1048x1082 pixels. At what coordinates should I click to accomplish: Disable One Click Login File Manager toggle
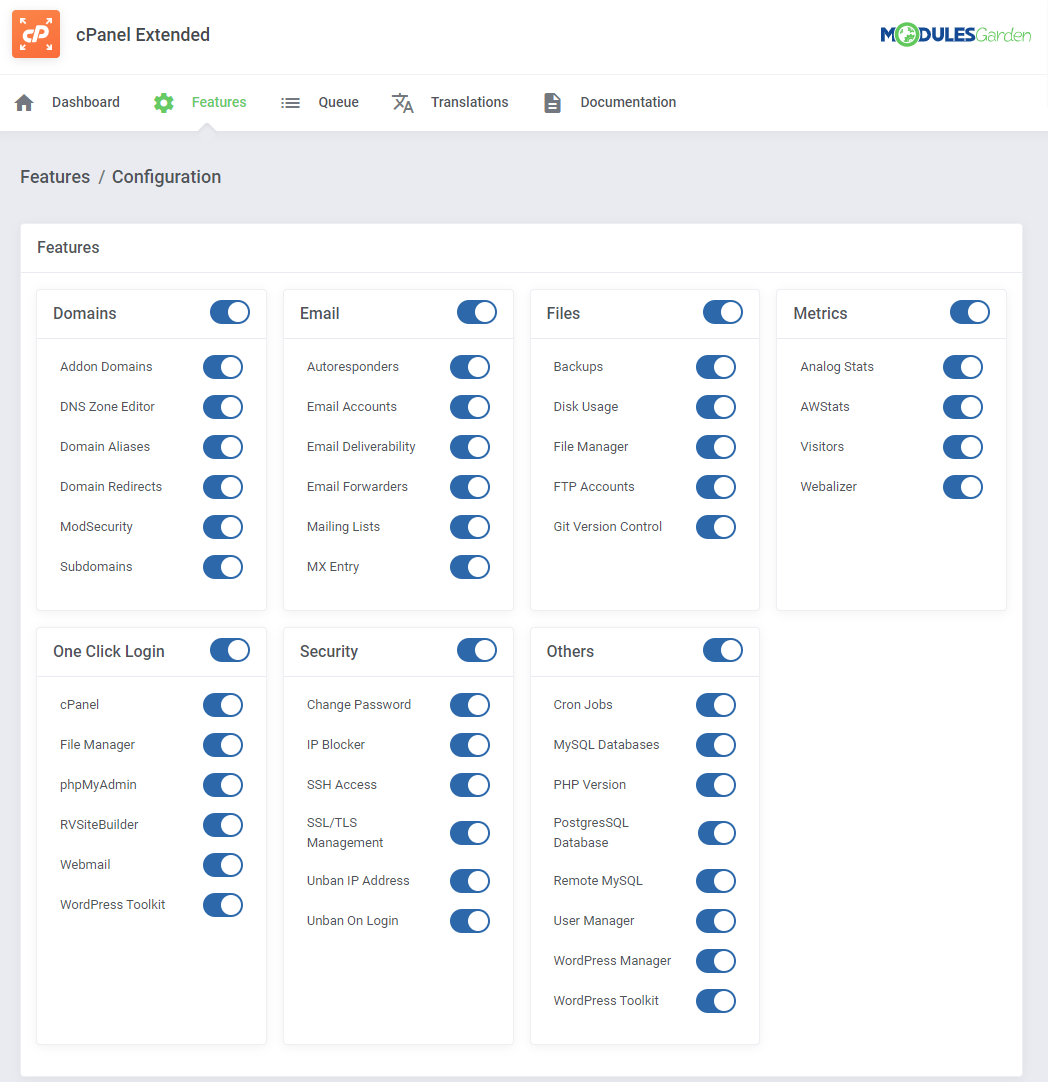[223, 745]
